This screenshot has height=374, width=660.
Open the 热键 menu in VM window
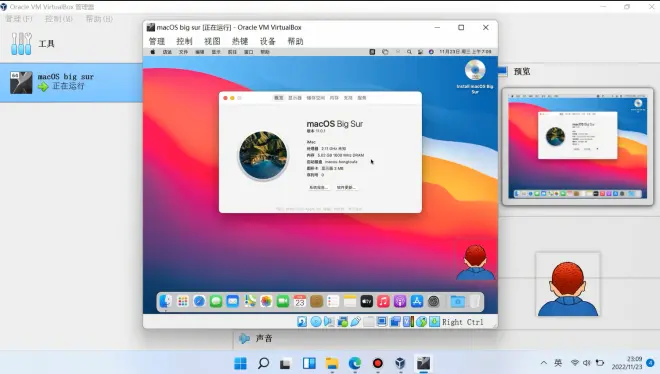[240, 41]
